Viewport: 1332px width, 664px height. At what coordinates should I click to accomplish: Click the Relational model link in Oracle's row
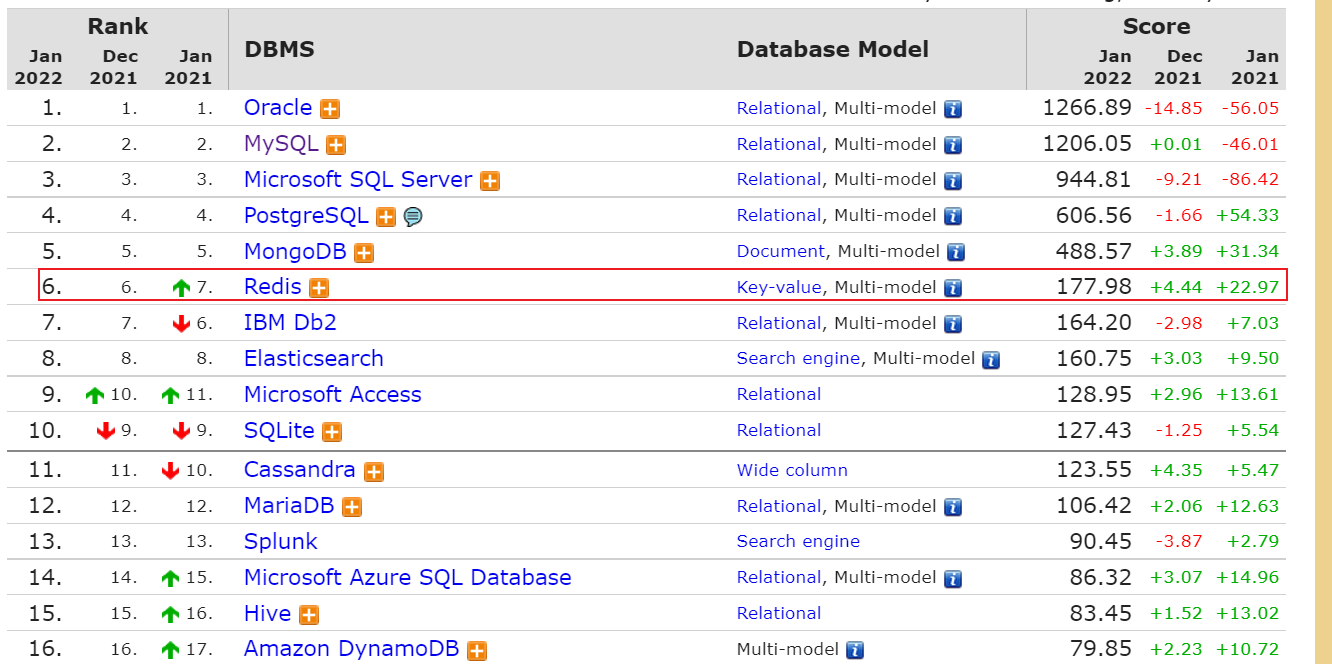click(x=779, y=108)
